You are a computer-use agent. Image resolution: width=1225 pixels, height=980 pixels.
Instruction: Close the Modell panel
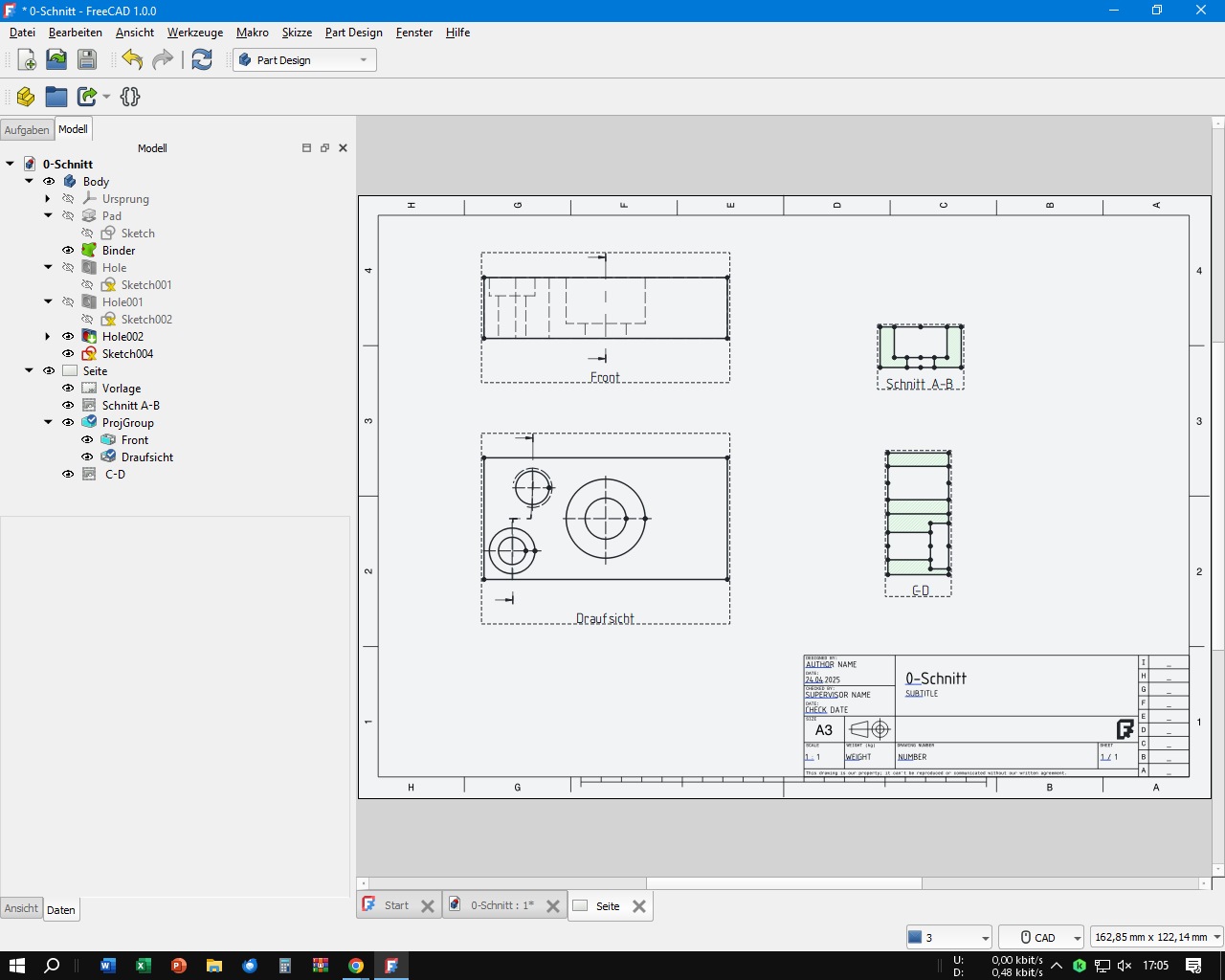343,147
